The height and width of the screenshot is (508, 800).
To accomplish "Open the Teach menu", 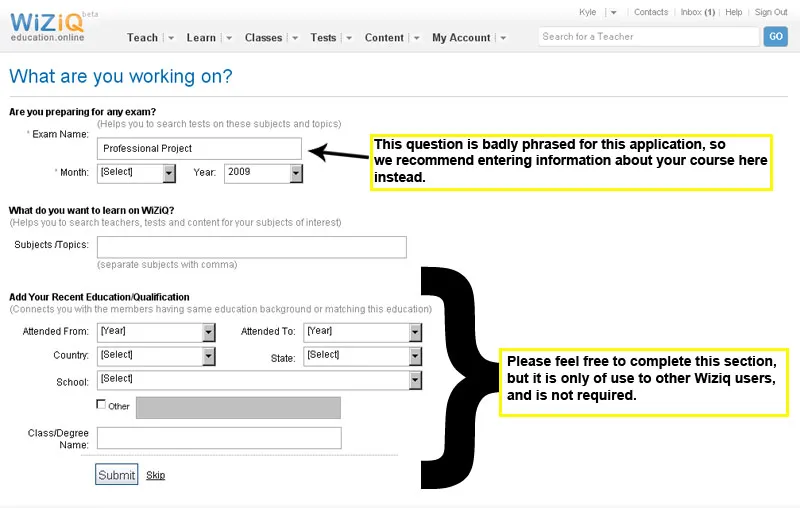I will tap(142, 38).
